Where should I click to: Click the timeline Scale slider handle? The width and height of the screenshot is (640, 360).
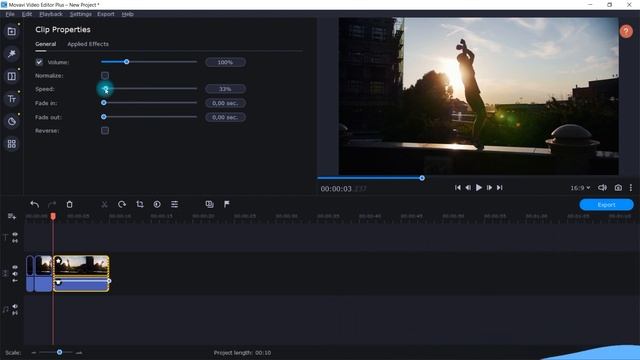[x=60, y=352]
